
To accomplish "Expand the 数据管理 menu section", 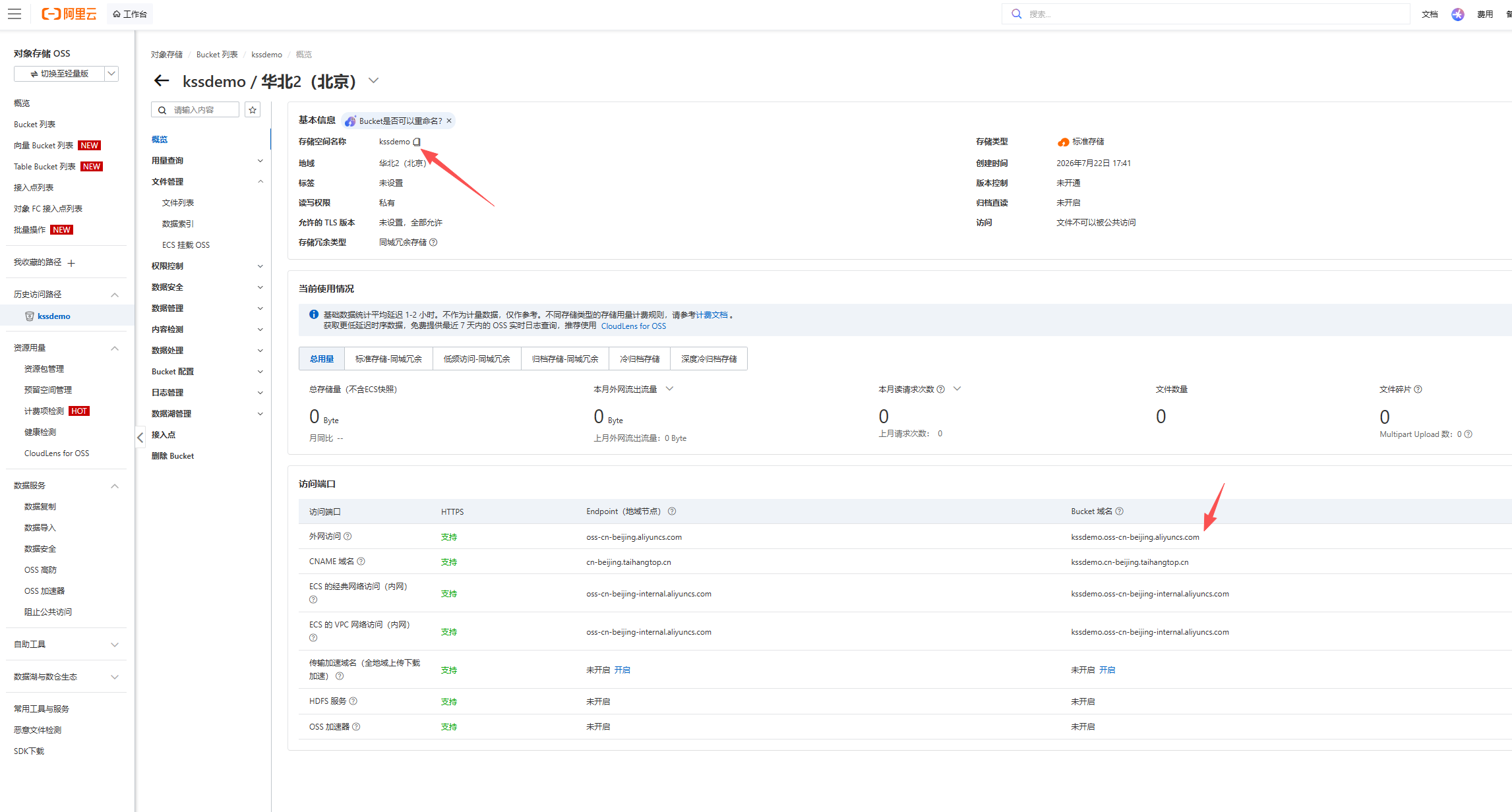I will pyautogui.click(x=260, y=308).
